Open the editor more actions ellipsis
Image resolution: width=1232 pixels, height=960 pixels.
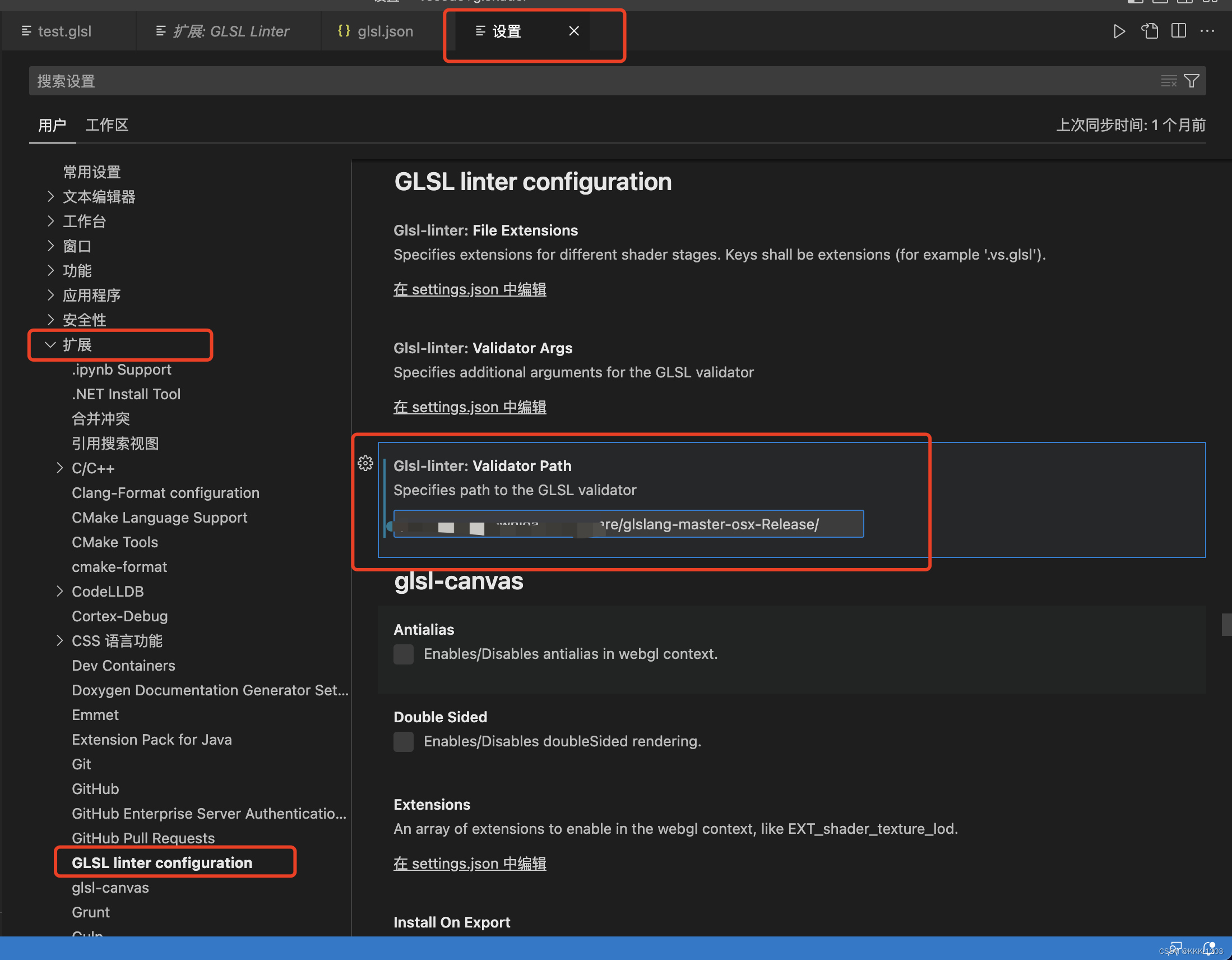(1207, 31)
